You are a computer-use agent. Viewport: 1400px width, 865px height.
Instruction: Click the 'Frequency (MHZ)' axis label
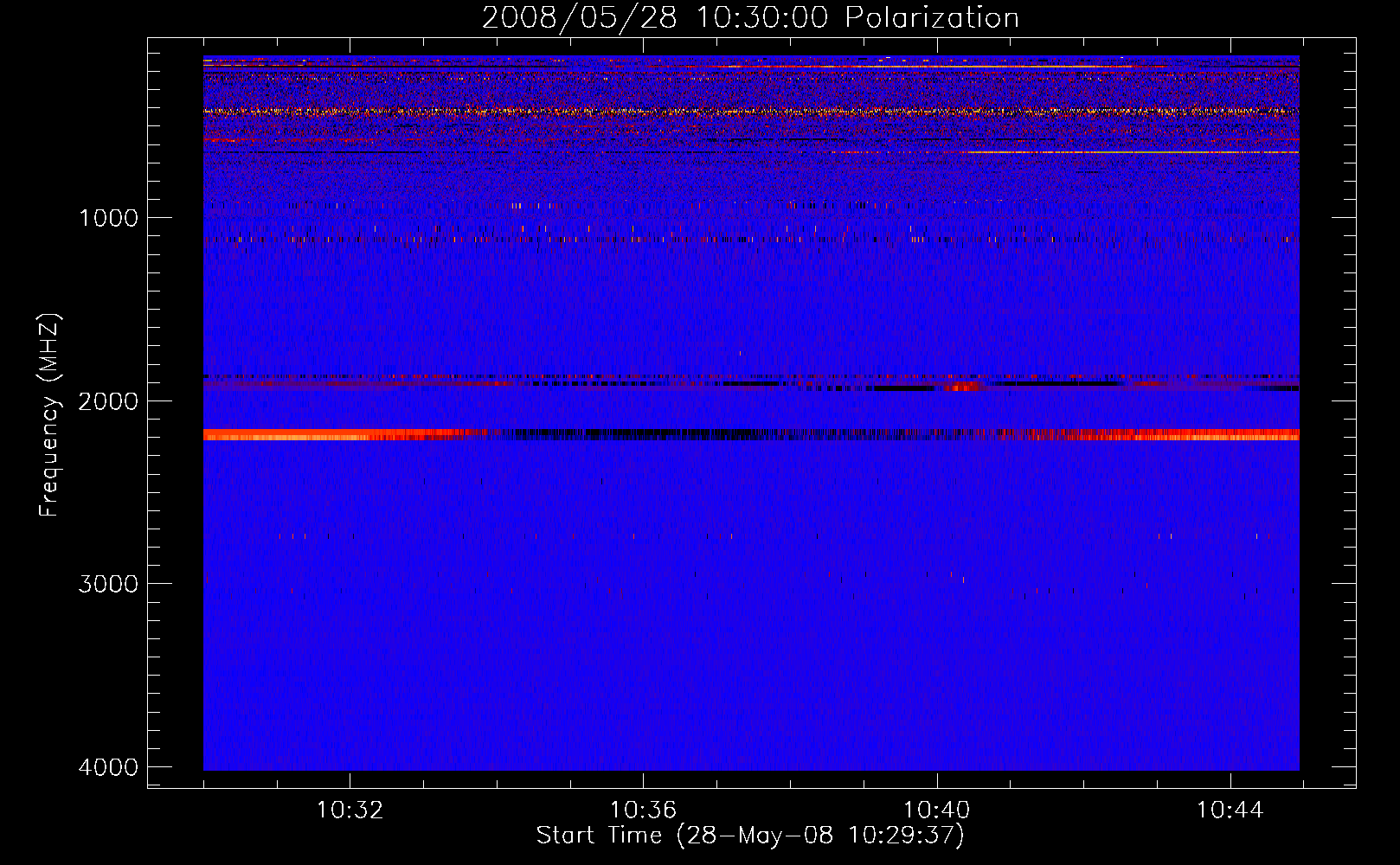pyautogui.click(x=50, y=415)
